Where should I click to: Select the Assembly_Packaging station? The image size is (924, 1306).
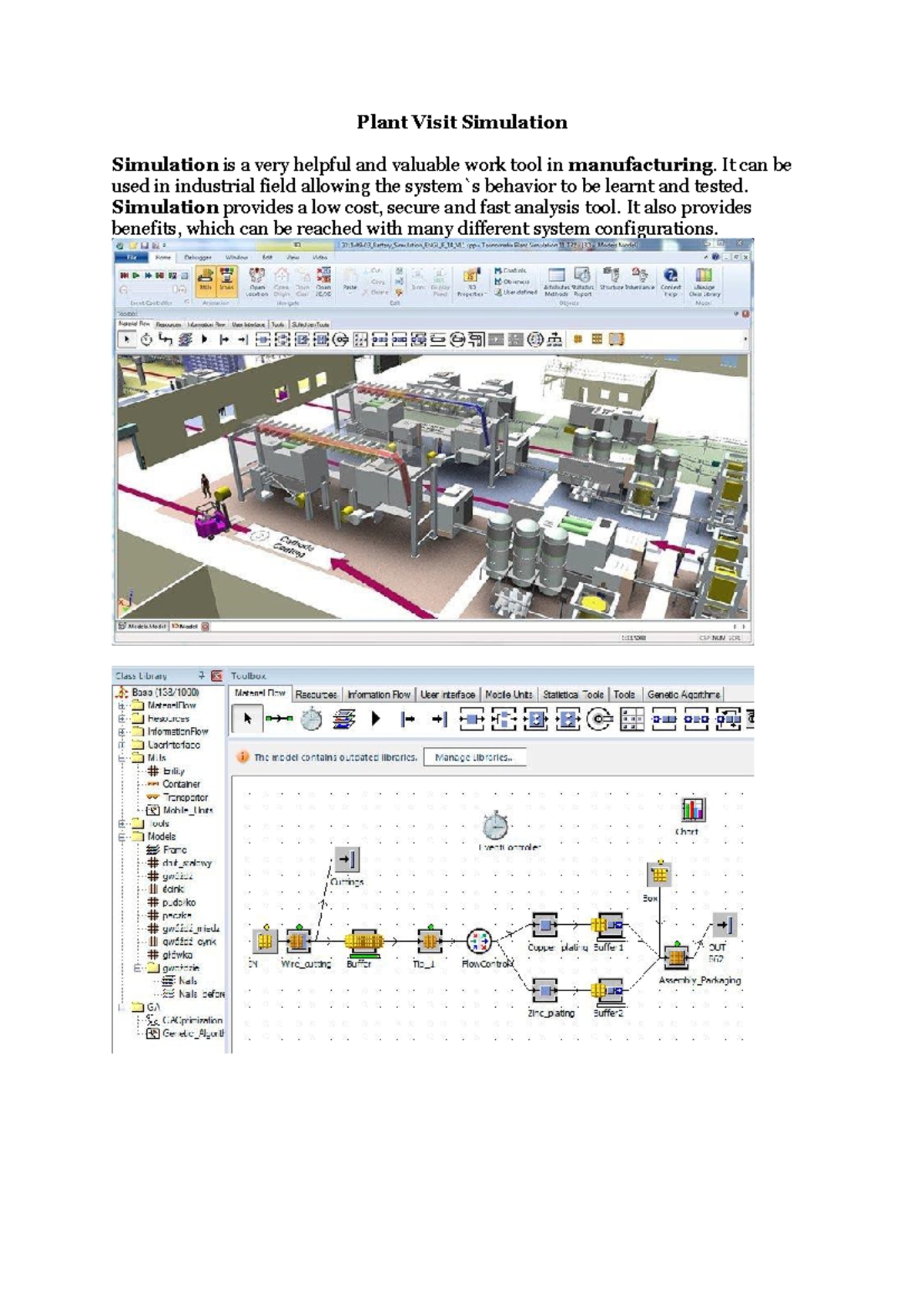(676, 956)
